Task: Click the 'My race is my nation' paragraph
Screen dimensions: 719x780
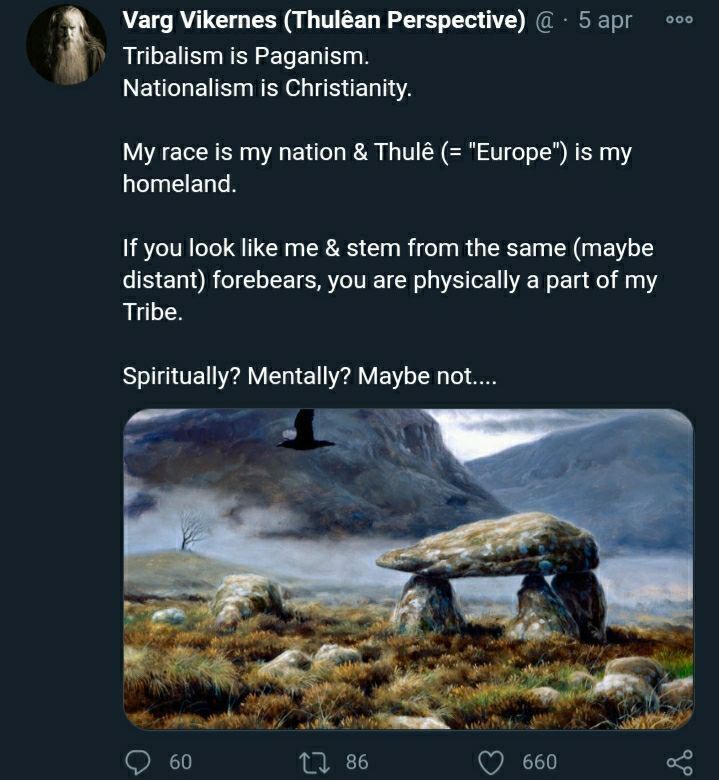Action: (377, 168)
